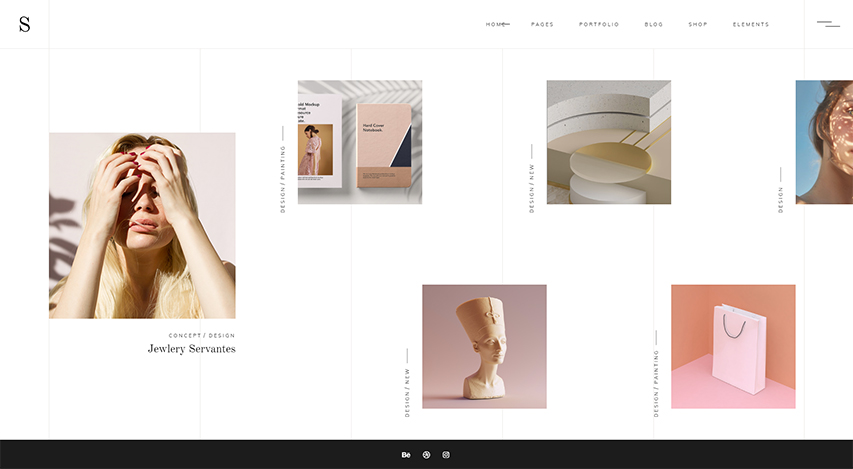Open the Elements menu item
The width and height of the screenshot is (853, 469).
coord(751,24)
